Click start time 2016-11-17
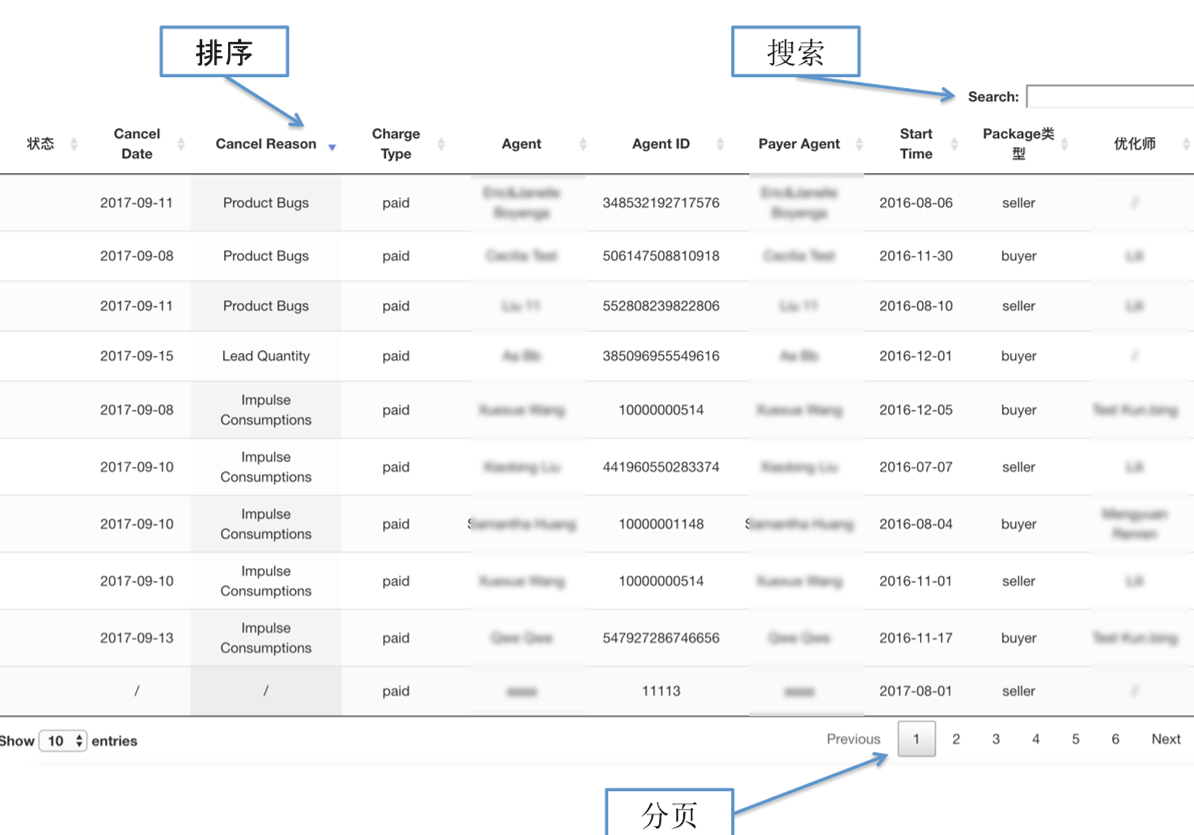This screenshot has height=835, width=1194. [916, 639]
